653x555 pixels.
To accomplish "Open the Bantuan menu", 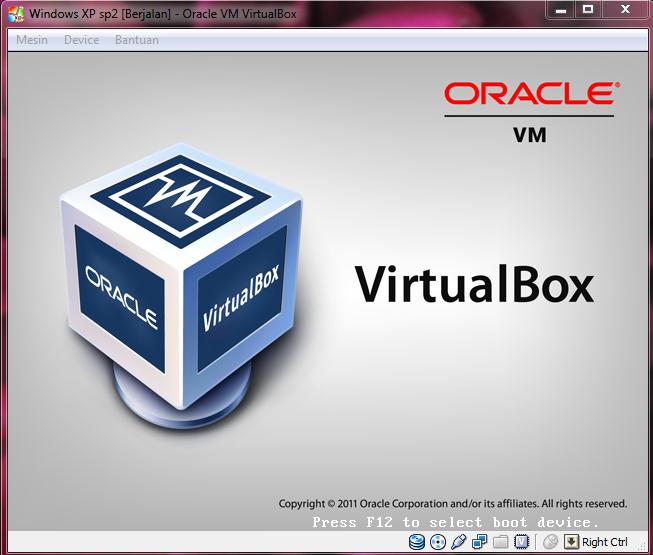I will (137, 40).
